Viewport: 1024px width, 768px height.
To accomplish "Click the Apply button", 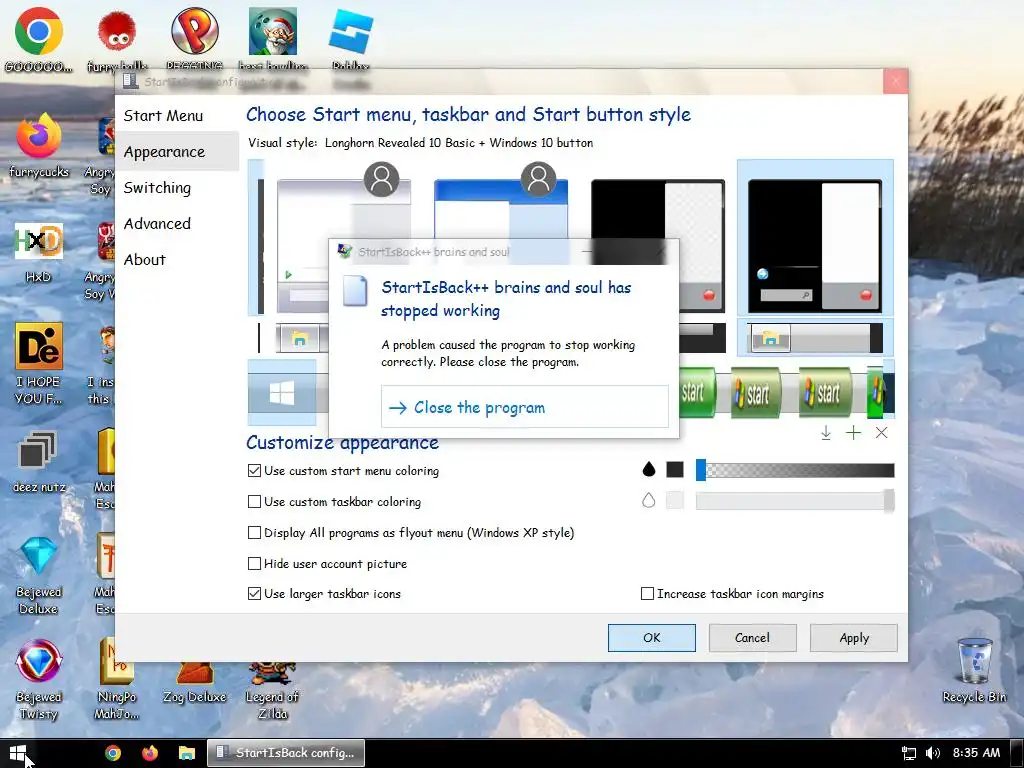I will [854, 637].
